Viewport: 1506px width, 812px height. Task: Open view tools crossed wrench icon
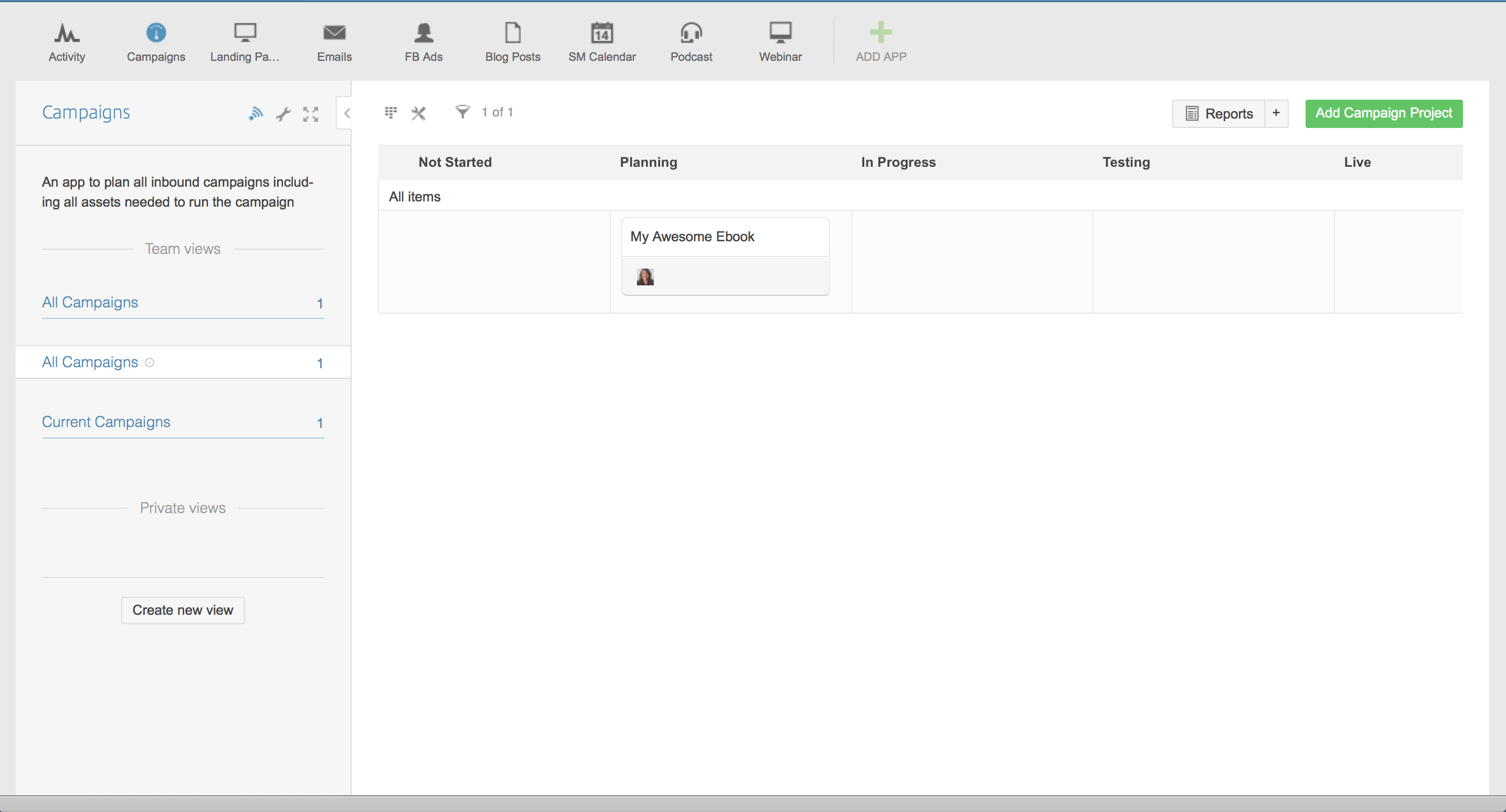coord(419,113)
